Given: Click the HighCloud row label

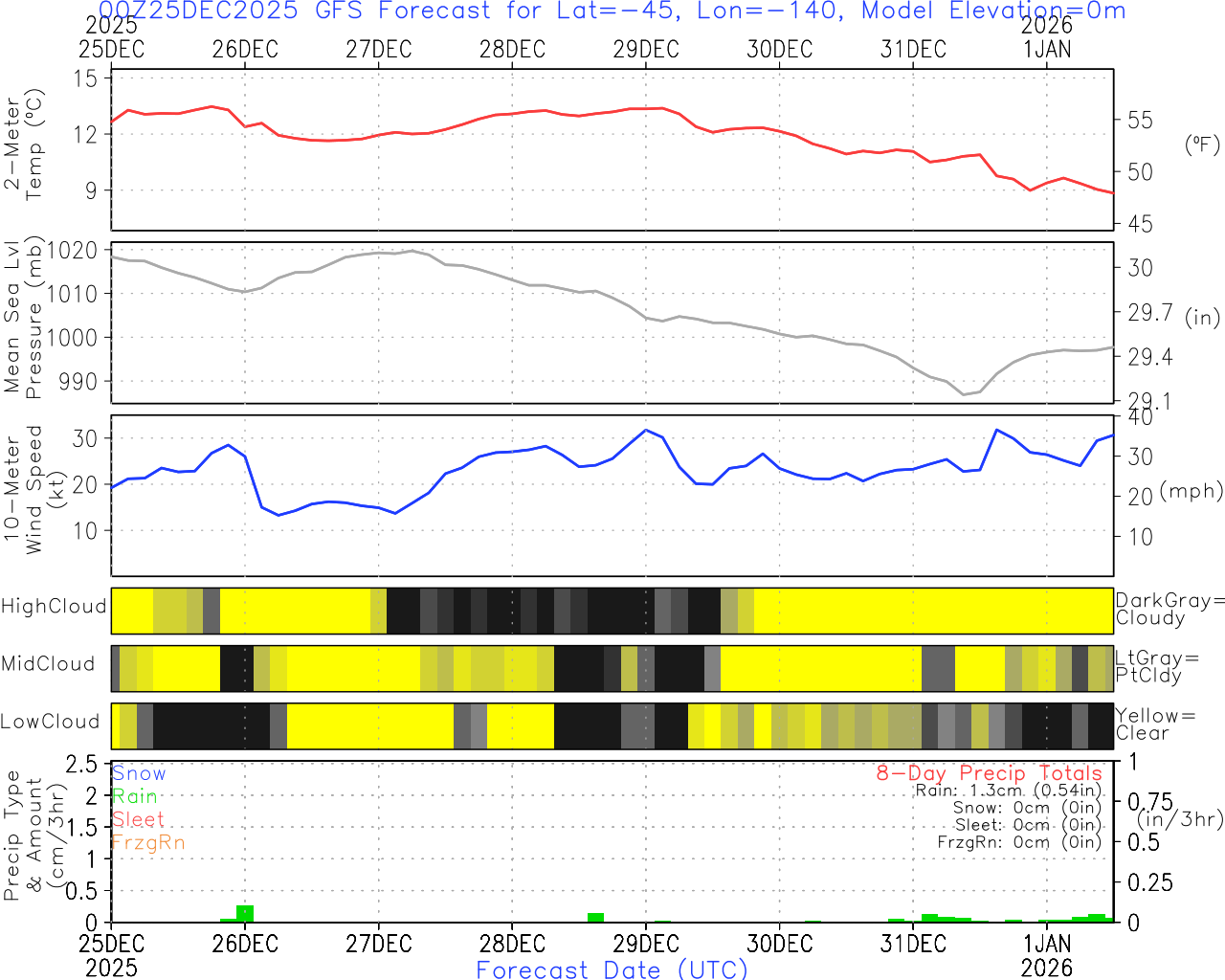Looking at the screenshot, I should (54, 607).
